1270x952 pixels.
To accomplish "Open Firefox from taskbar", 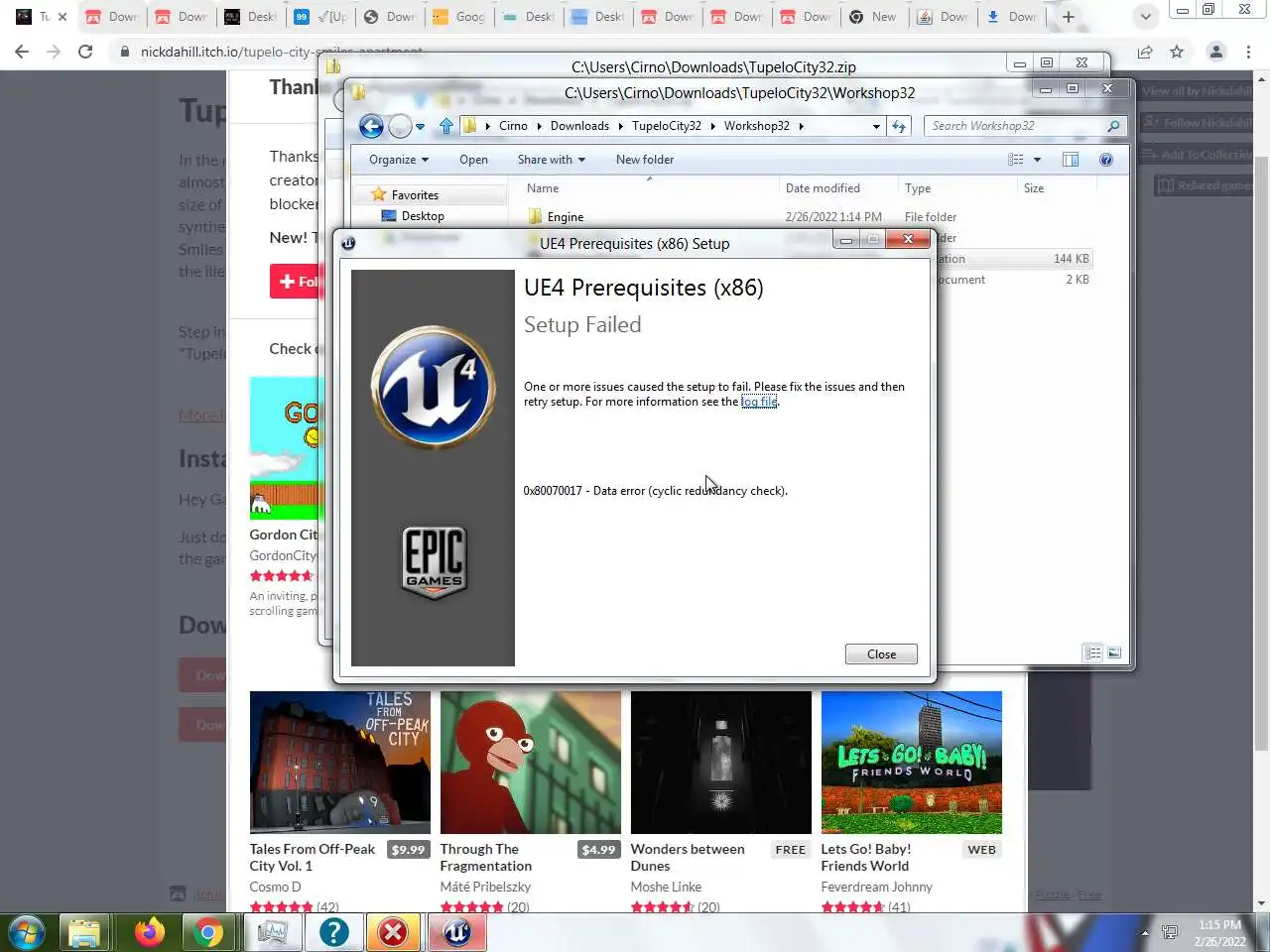I will point(149,932).
